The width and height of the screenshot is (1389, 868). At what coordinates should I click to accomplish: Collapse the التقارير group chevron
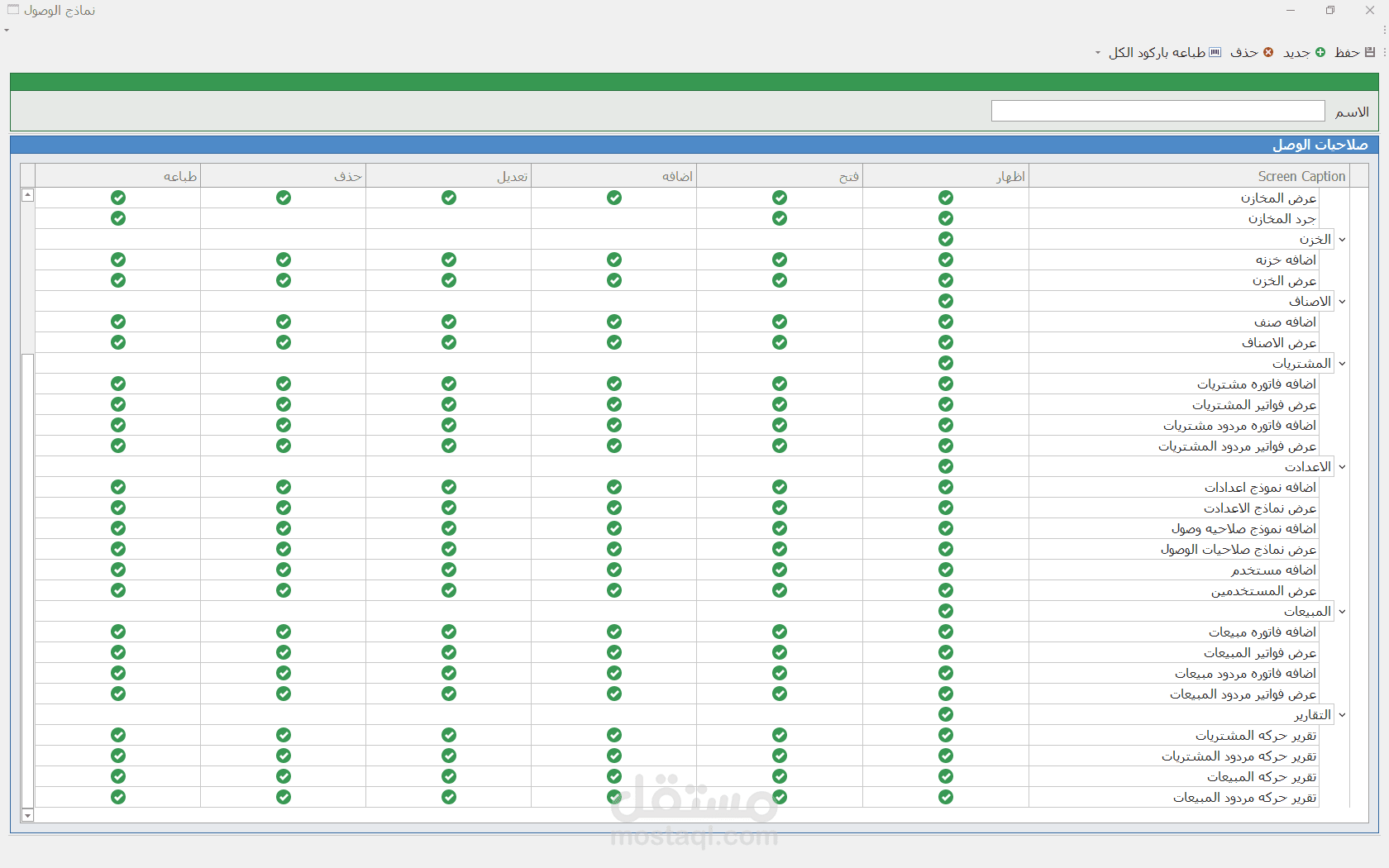click(x=1343, y=715)
